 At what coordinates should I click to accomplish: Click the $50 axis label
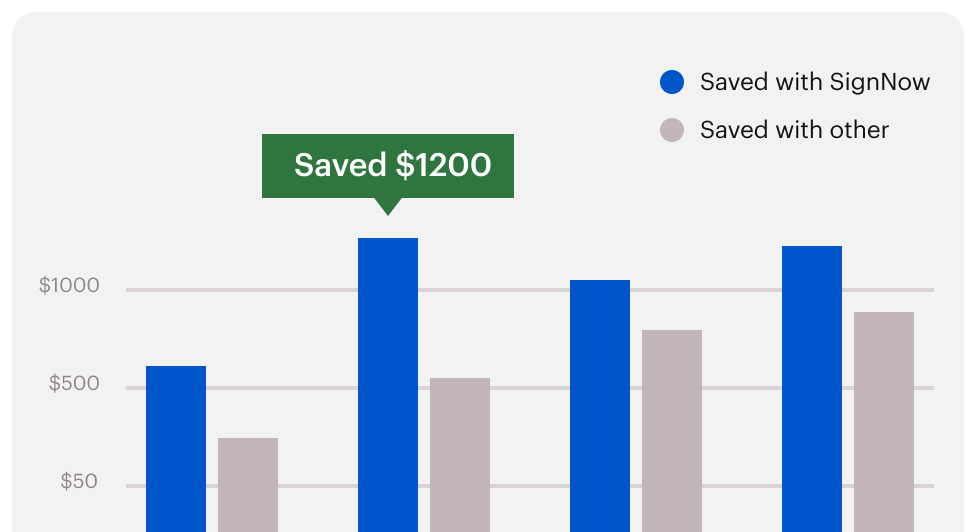[79, 482]
